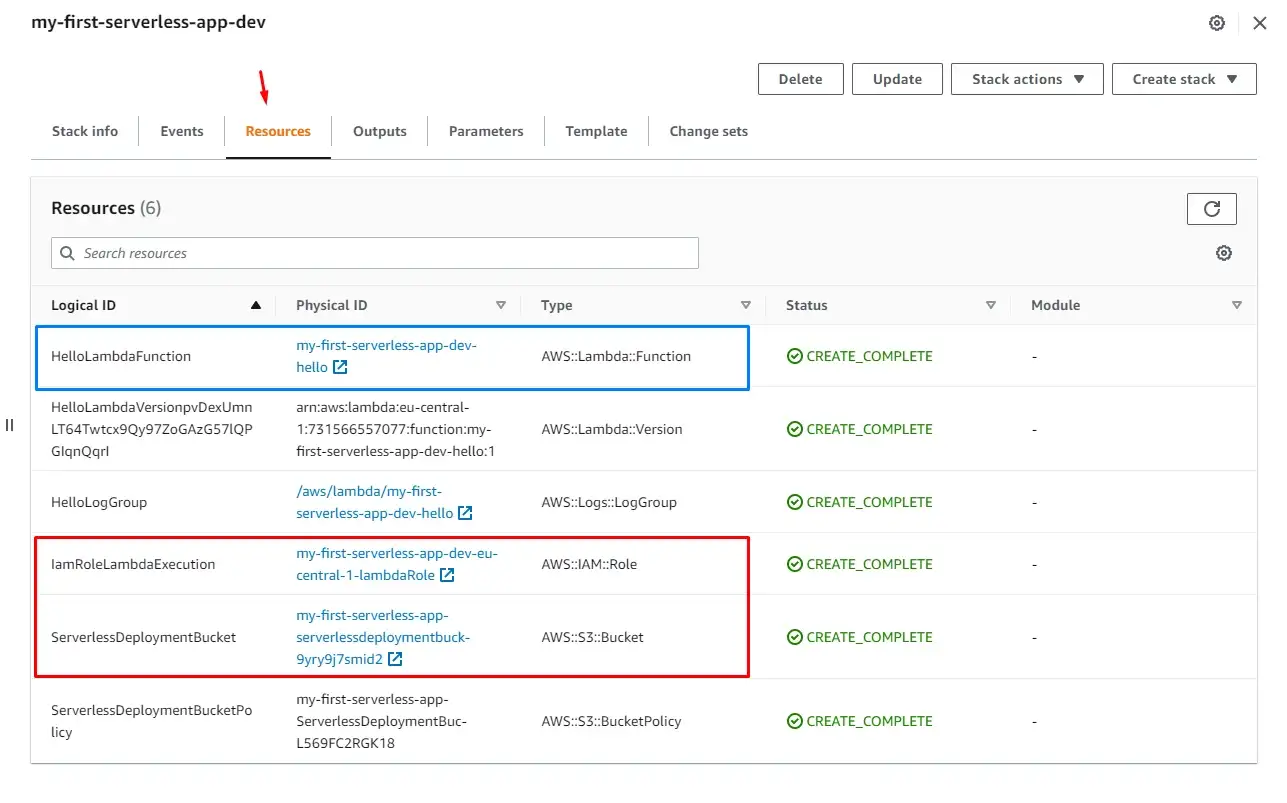The image size is (1287, 803).
Task: Open resources table preferences gear icon
Action: (x=1223, y=253)
